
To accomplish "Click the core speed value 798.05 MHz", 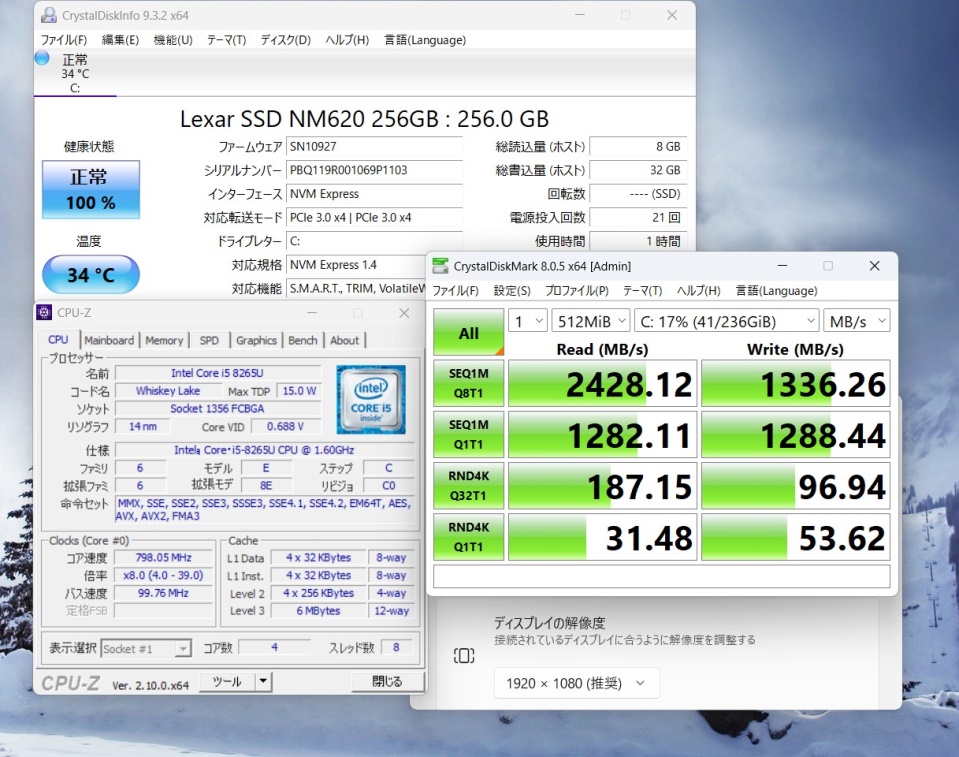I will [x=163, y=558].
